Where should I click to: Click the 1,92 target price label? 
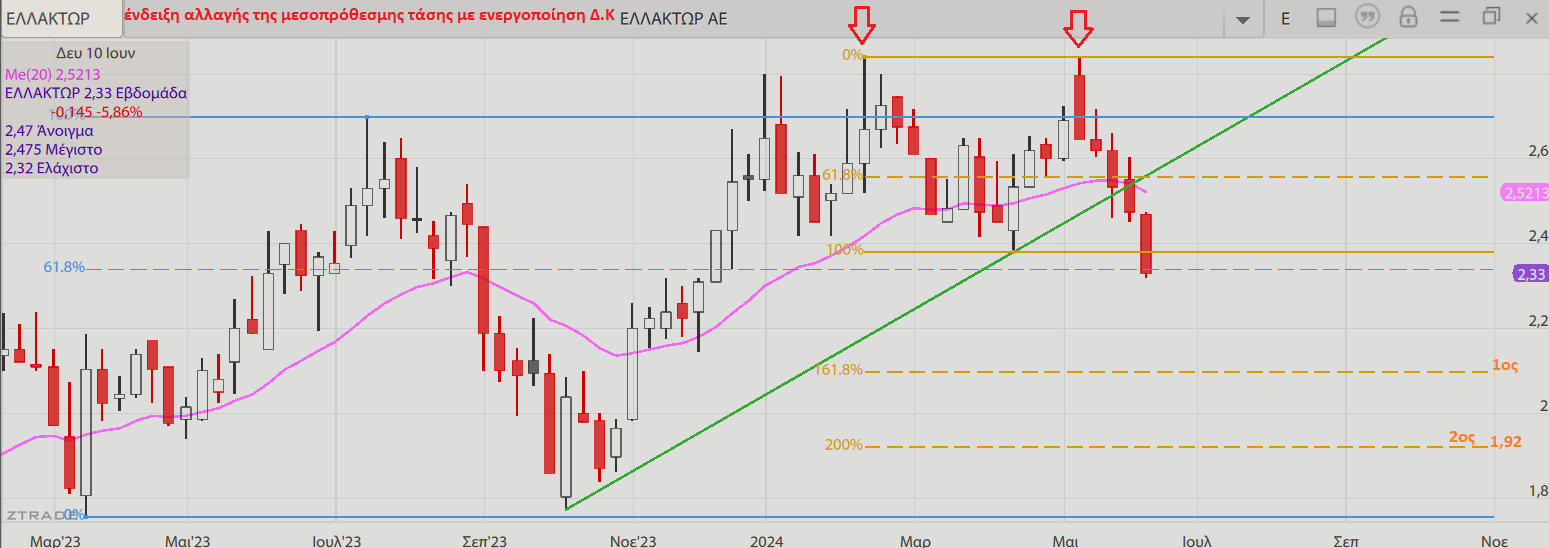[x=1506, y=441]
